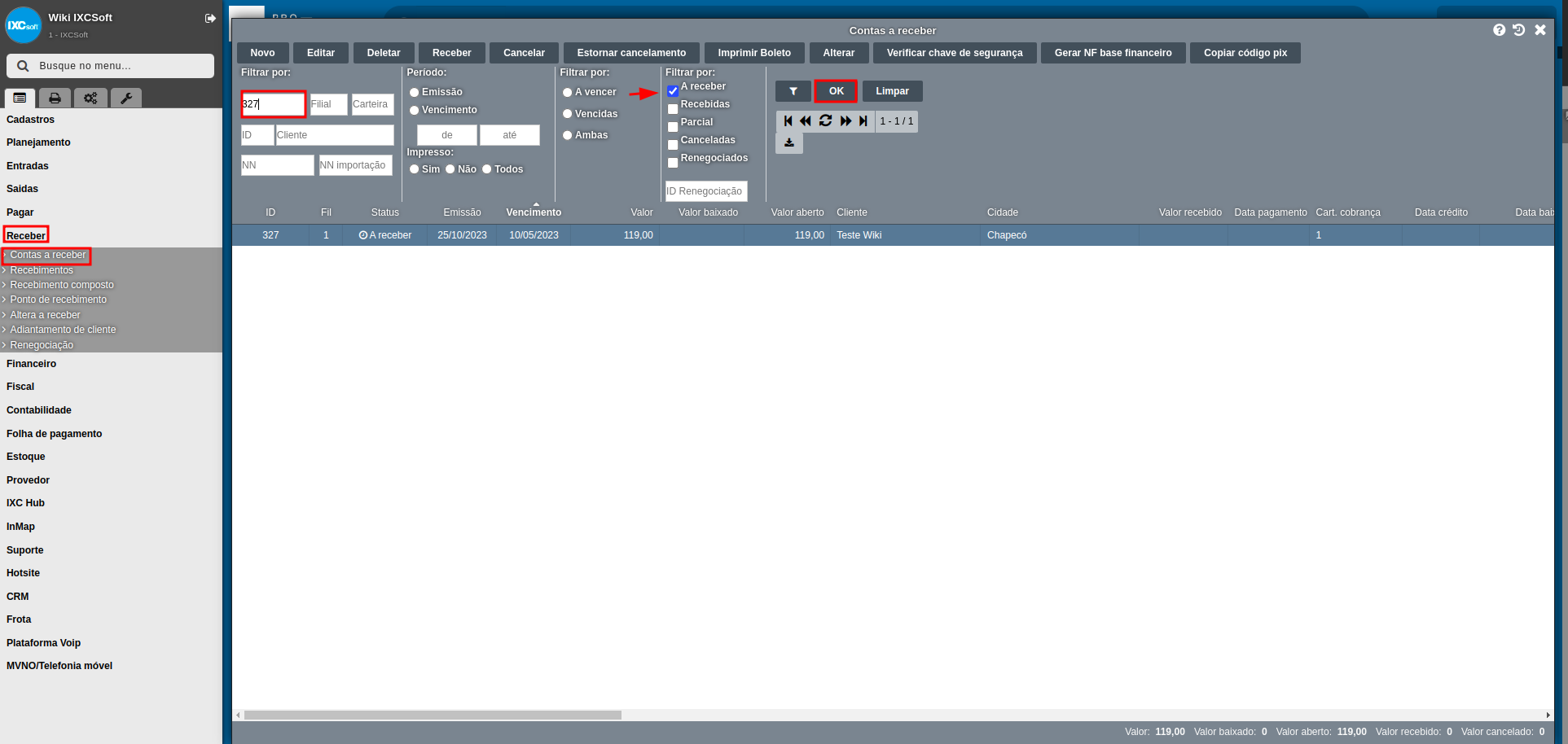Click the refresh results icon

[825, 121]
